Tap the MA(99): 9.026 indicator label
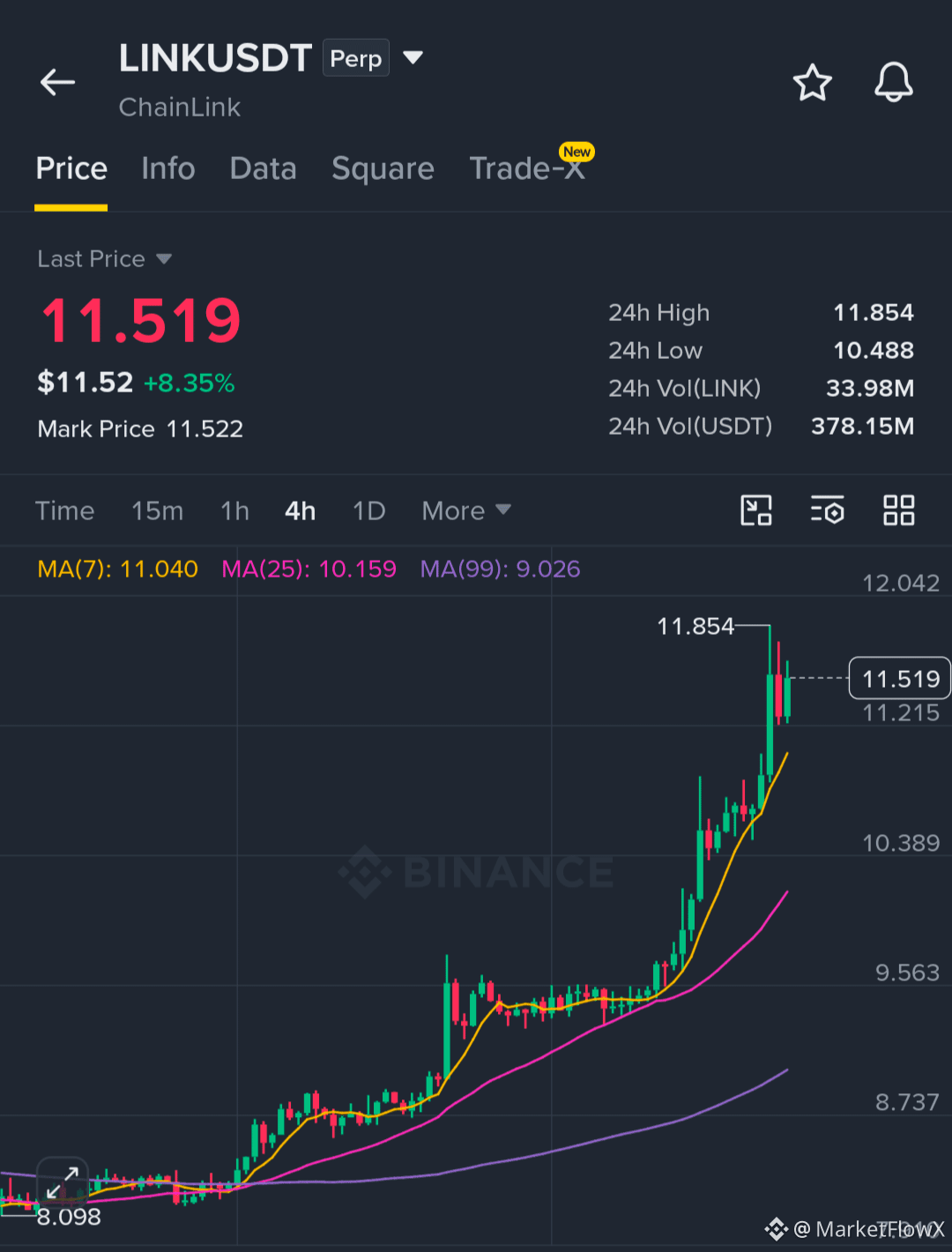Screen dimensions: 952x1252 tap(500, 569)
